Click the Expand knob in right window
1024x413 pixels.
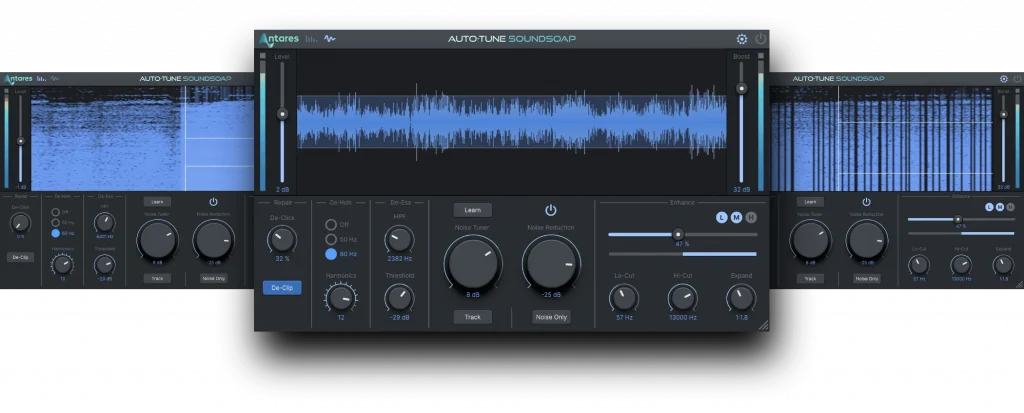coord(1003,265)
